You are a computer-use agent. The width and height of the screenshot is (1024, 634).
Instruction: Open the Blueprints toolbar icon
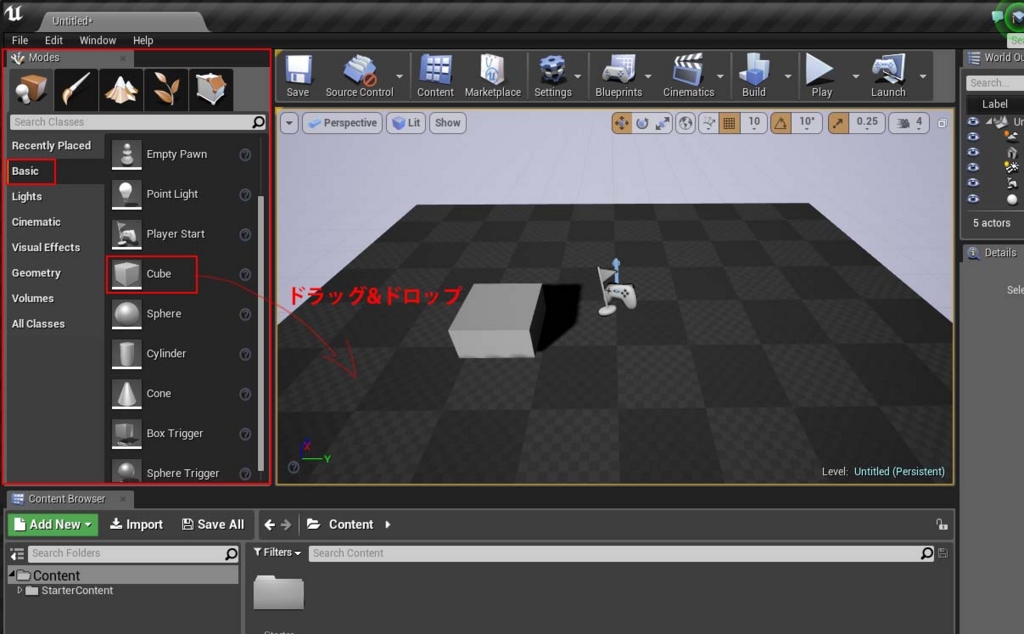click(618, 76)
